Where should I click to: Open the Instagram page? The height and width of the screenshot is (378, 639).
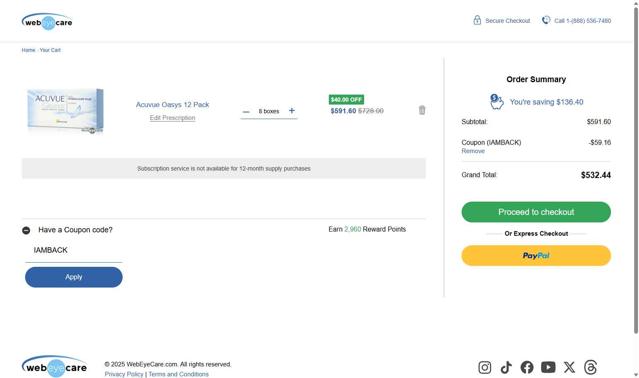[485, 367]
